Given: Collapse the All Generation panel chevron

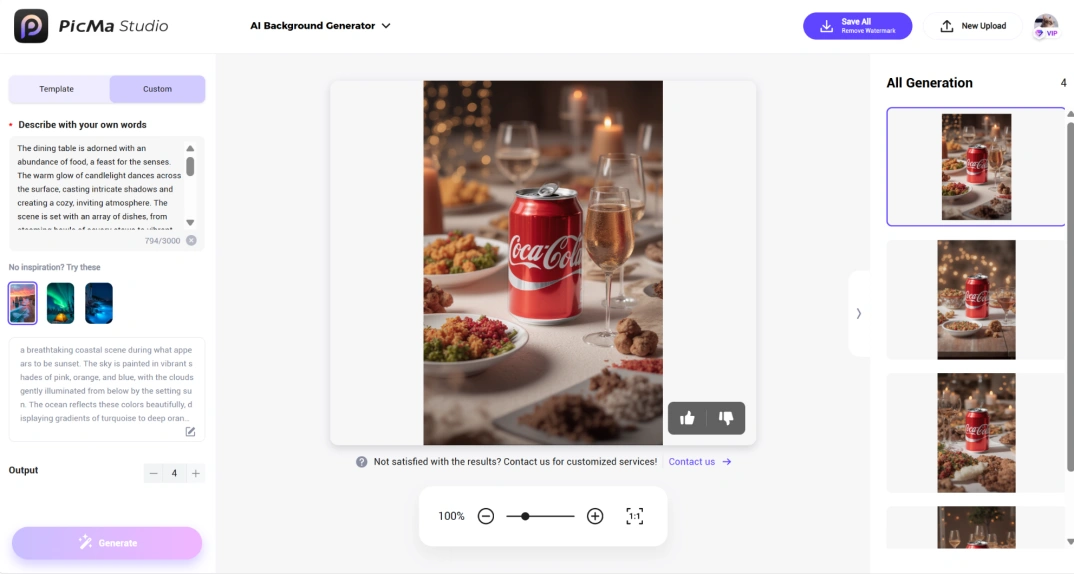Looking at the screenshot, I should point(859,314).
